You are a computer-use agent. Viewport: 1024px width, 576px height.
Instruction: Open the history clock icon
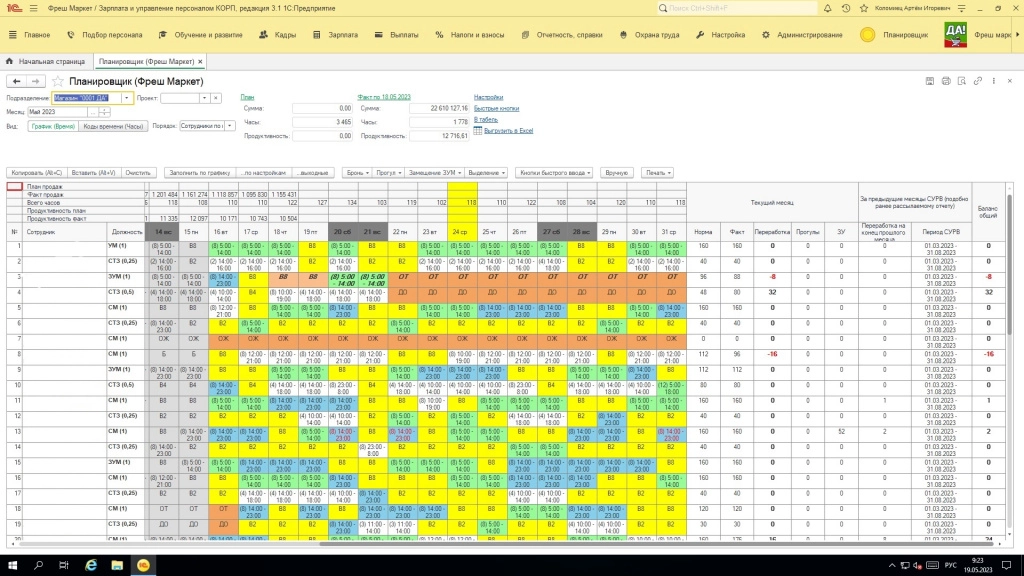pyautogui.click(x=846, y=8)
